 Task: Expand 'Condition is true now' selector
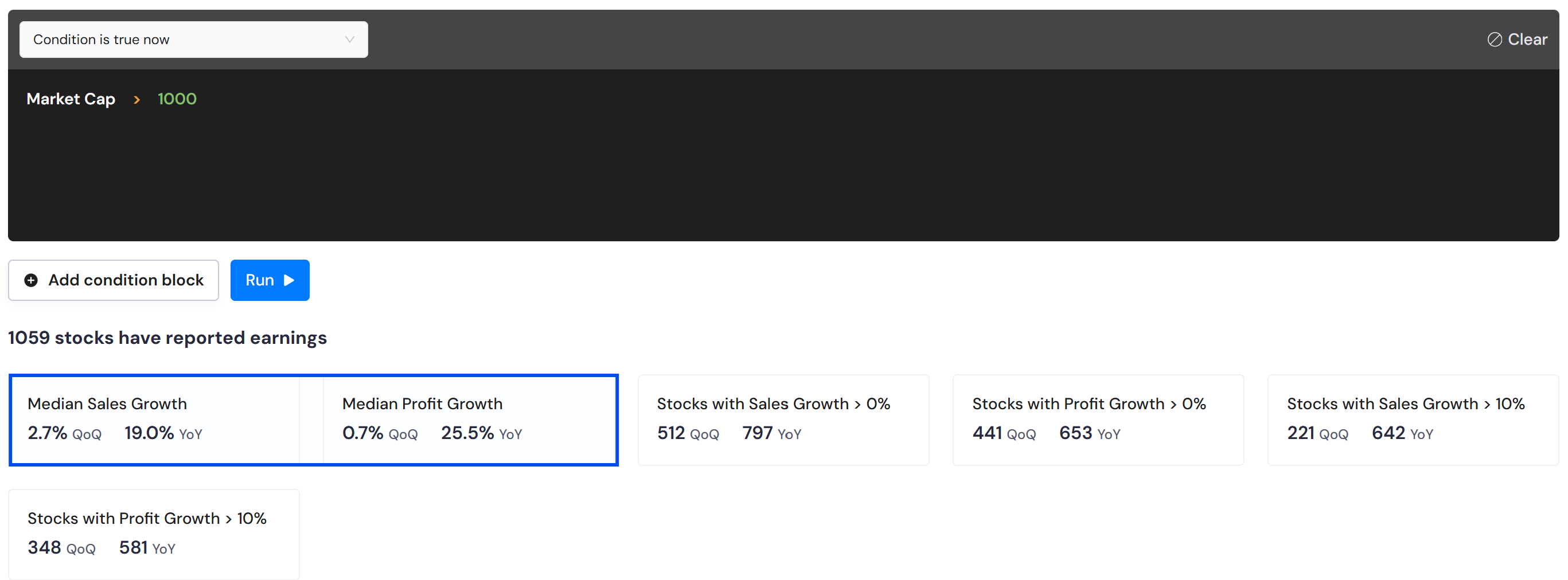[x=194, y=40]
